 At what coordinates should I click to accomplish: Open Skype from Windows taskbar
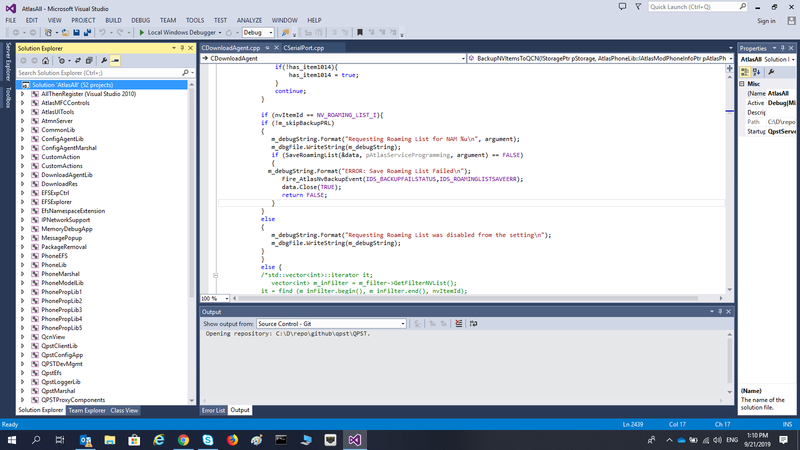point(208,440)
